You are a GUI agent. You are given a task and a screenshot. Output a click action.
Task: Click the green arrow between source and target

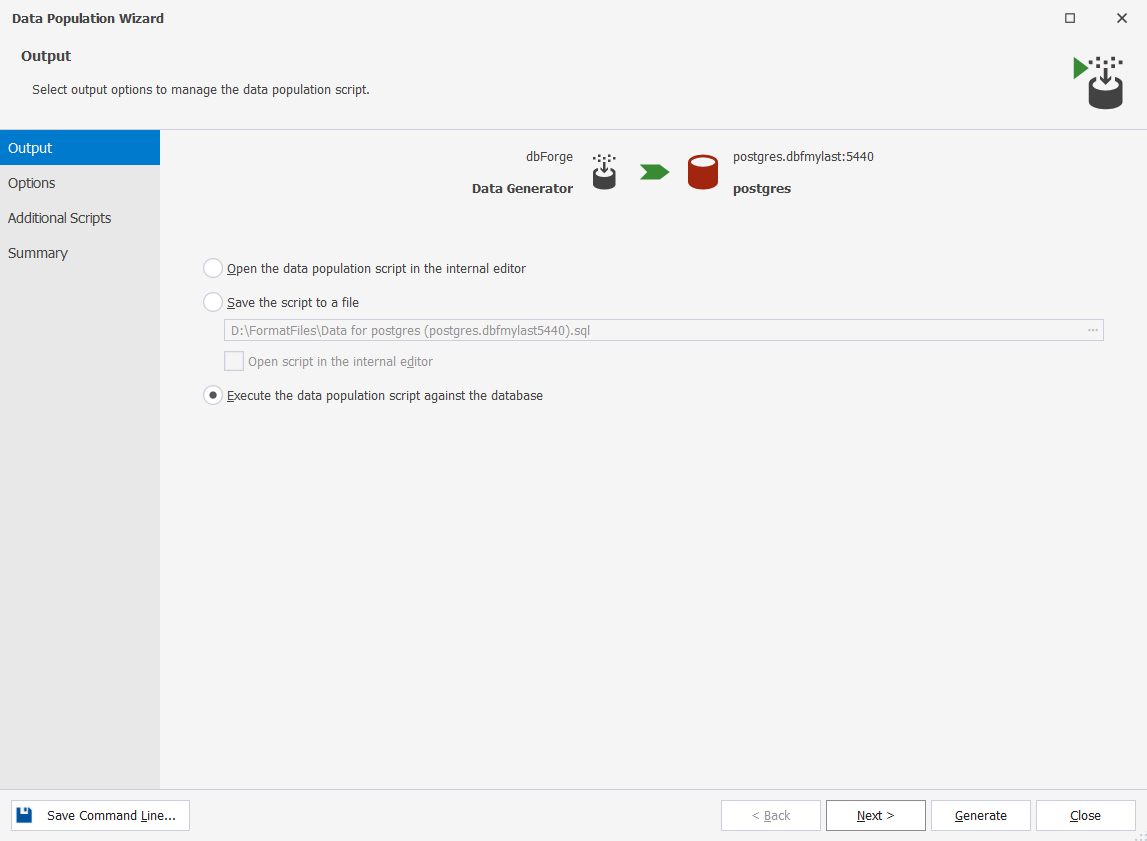(654, 172)
